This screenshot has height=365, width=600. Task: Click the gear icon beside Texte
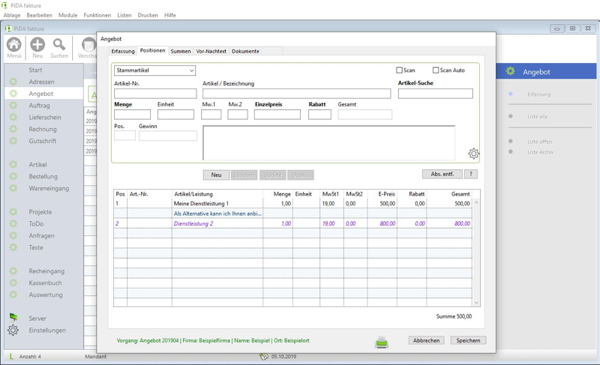tap(13, 248)
